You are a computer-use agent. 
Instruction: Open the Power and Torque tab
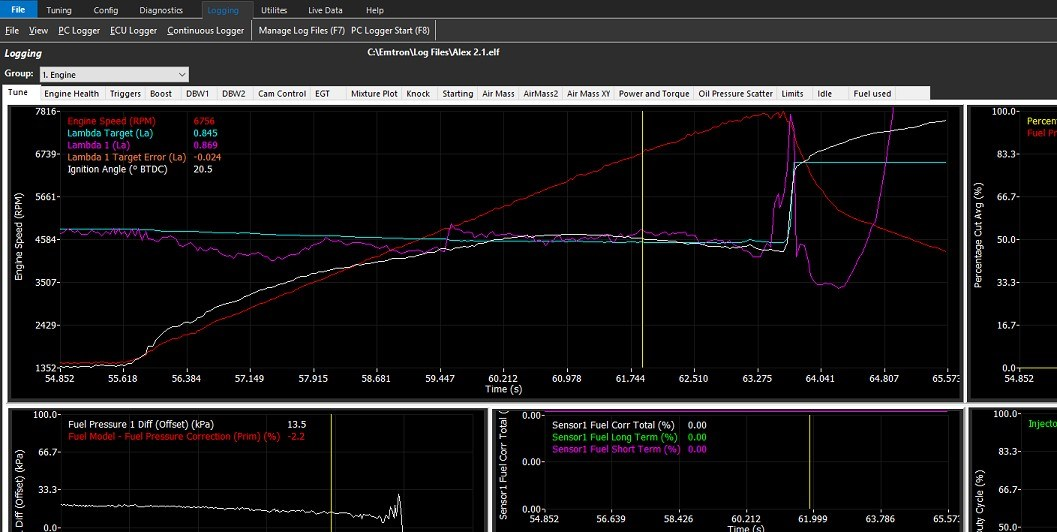coord(654,94)
